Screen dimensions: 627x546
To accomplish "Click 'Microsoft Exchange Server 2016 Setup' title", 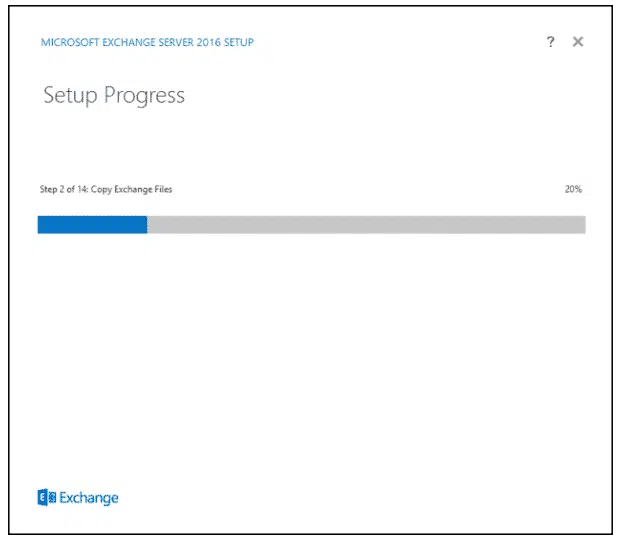I will [146, 43].
